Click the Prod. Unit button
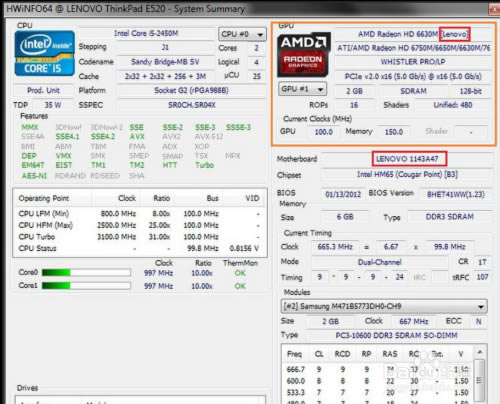This screenshot has width=500, height=404. coord(43,90)
